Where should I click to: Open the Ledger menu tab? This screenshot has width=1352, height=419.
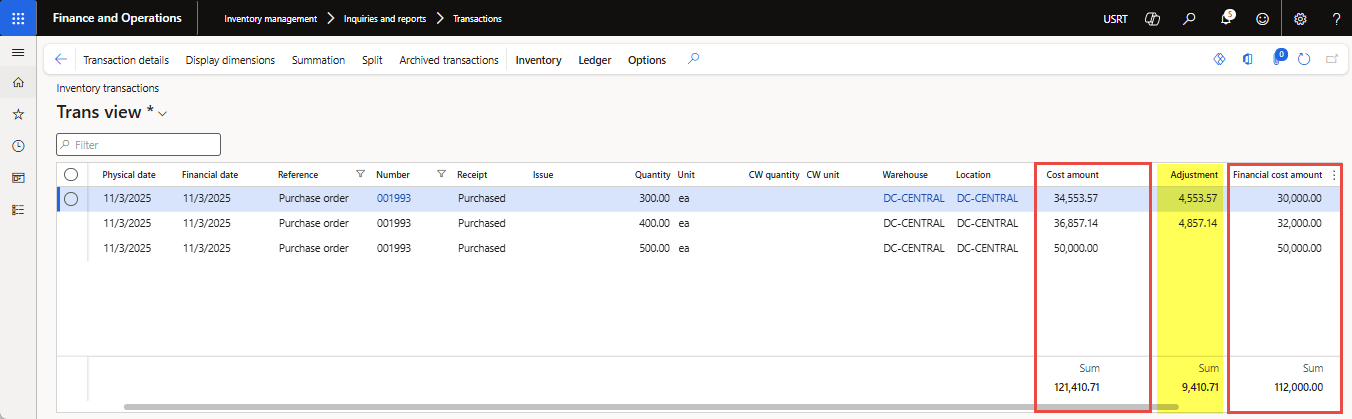click(595, 60)
